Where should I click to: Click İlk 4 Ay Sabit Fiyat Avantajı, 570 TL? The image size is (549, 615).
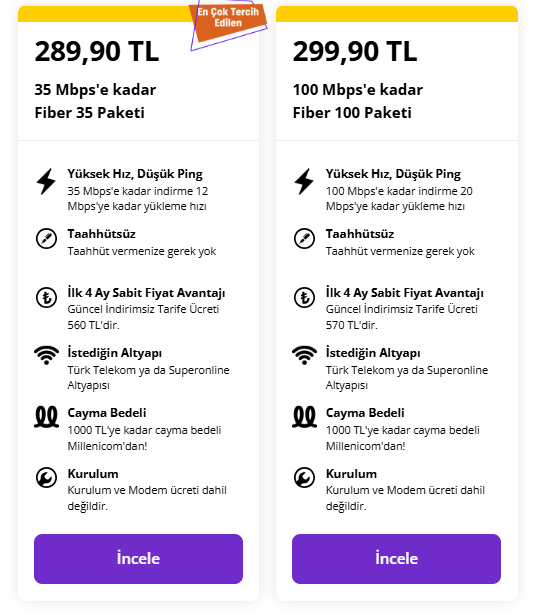coord(405,309)
